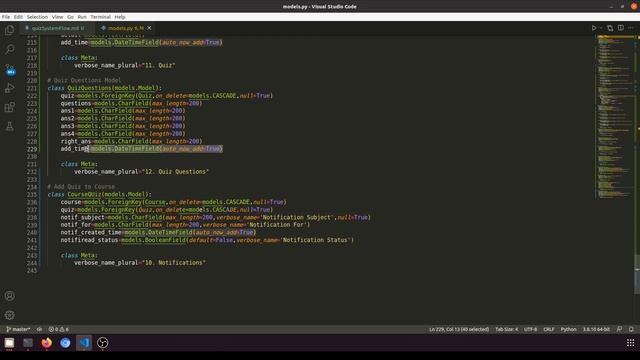Click the '11. Quiz' verbose name string
The width and height of the screenshot is (640, 360).
tap(158, 65)
